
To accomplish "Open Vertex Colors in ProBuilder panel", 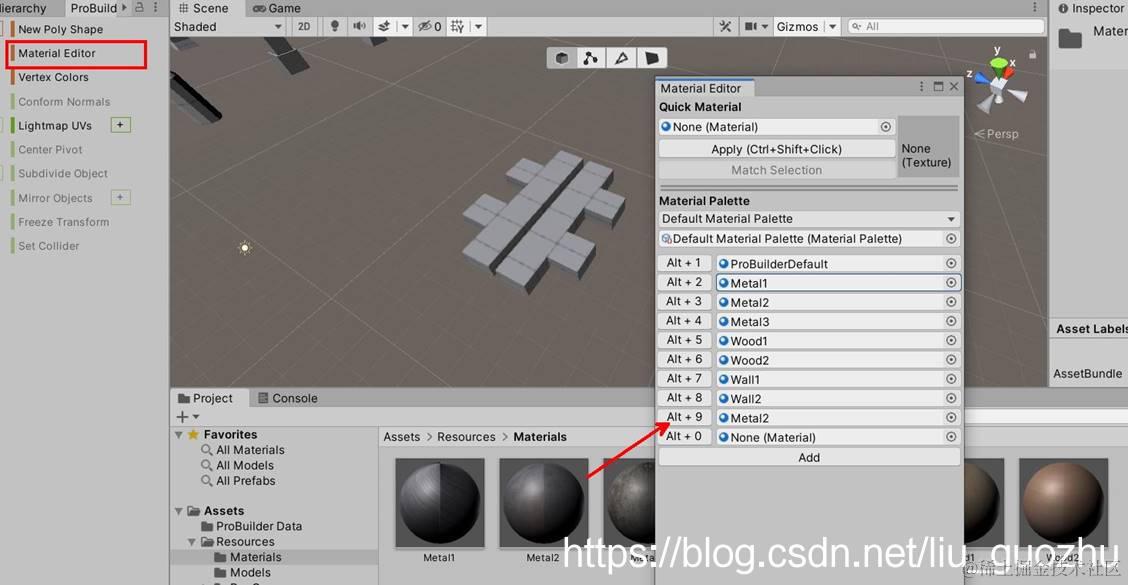I will (x=53, y=77).
